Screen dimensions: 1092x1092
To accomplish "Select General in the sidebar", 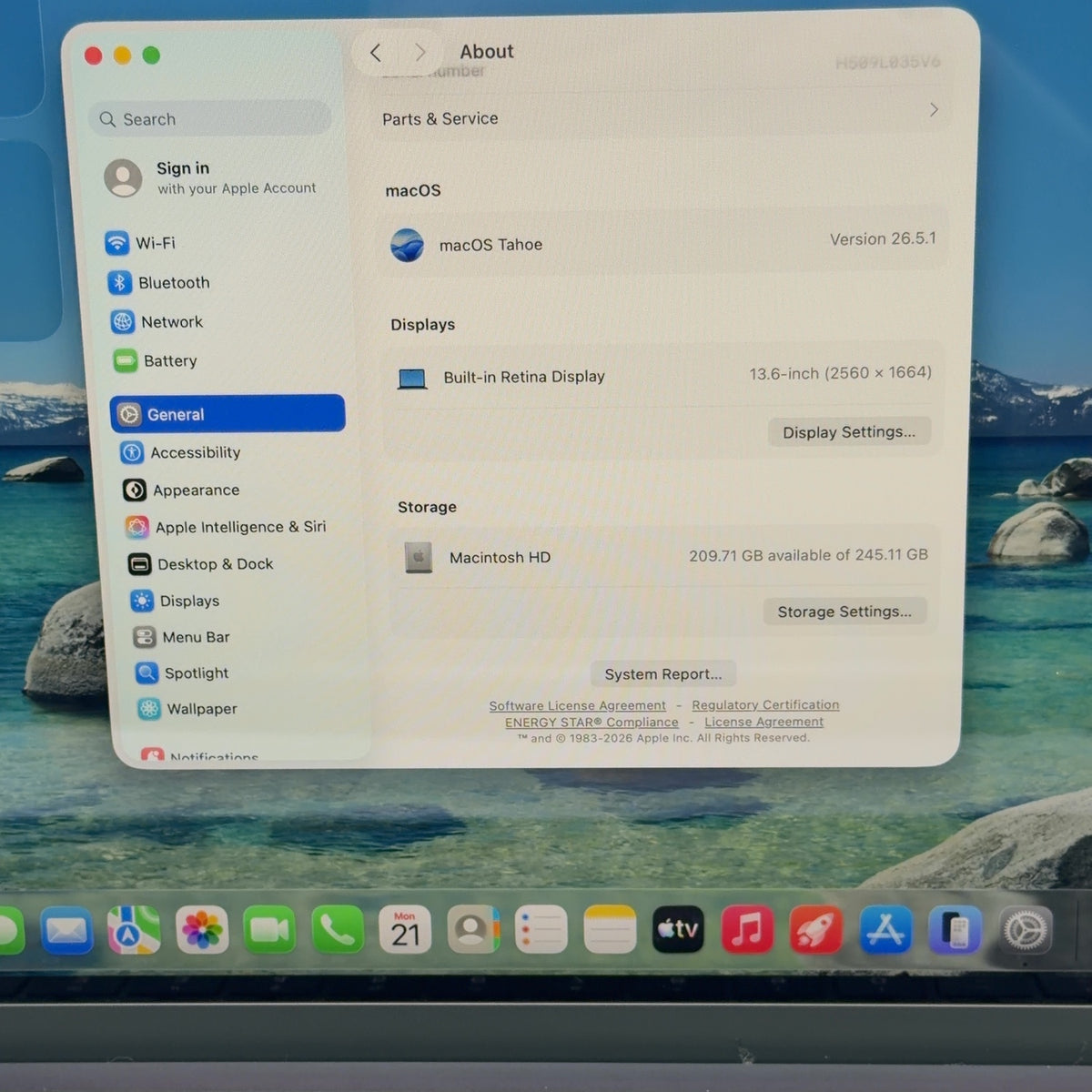I will coord(227,413).
